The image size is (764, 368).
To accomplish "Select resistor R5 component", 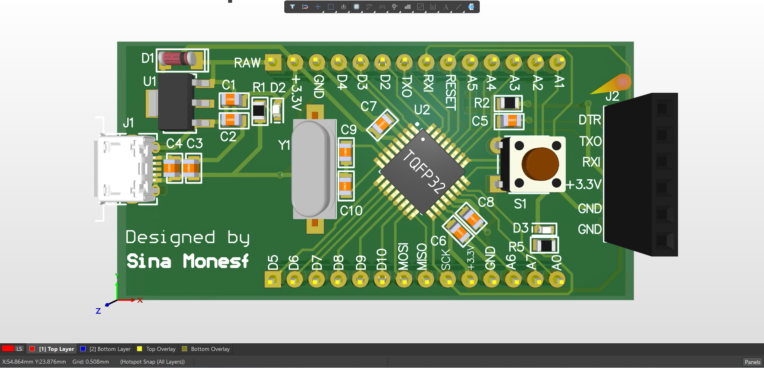I will (x=544, y=245).
